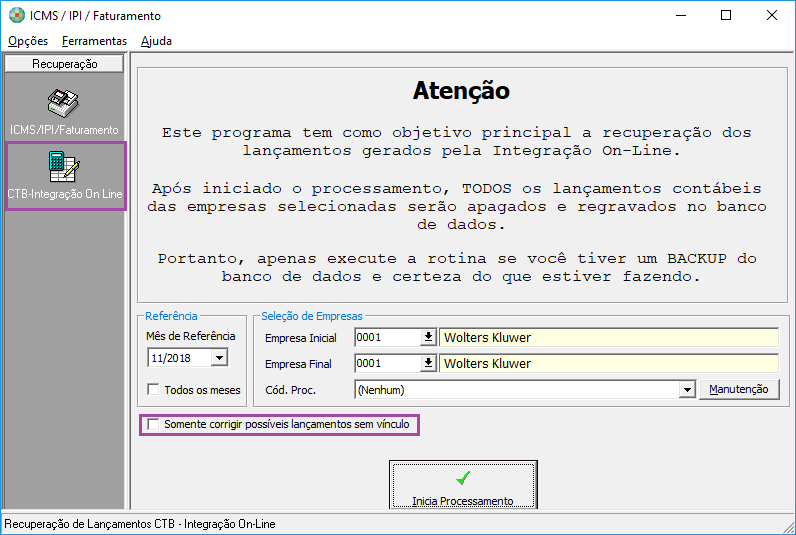Screen dimensions: 796x535
Task: Click the Recuperação panel header
Action: (64, 64)
